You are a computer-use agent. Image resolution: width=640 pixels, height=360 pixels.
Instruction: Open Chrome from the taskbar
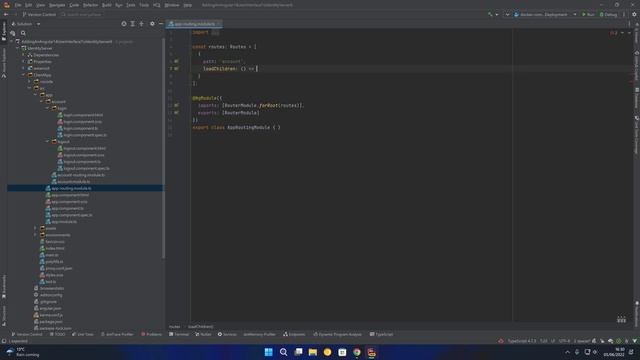pyautogui.click(x=357, y=352)
